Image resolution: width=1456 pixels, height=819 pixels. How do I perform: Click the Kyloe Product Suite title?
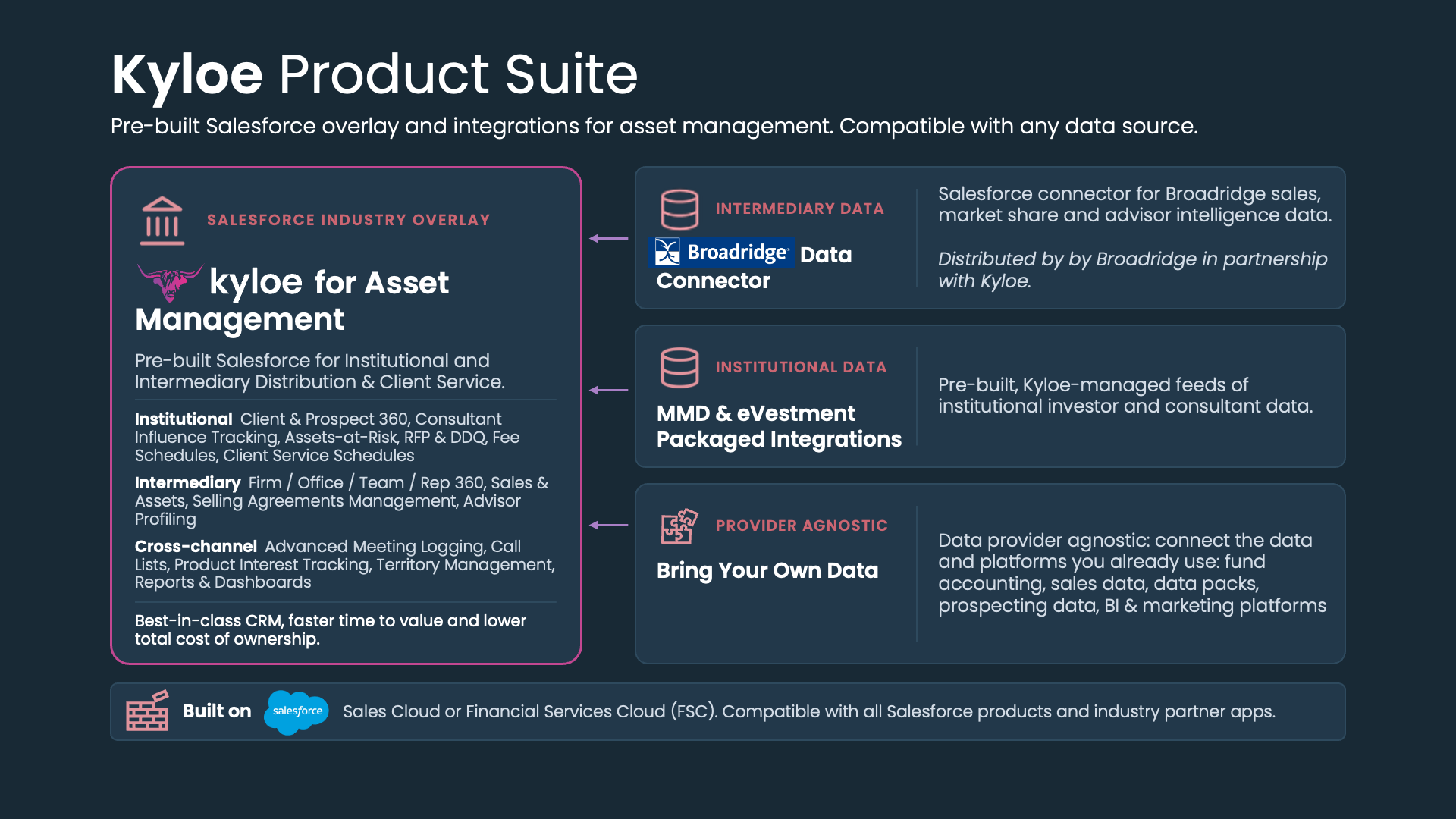(375, 74)
